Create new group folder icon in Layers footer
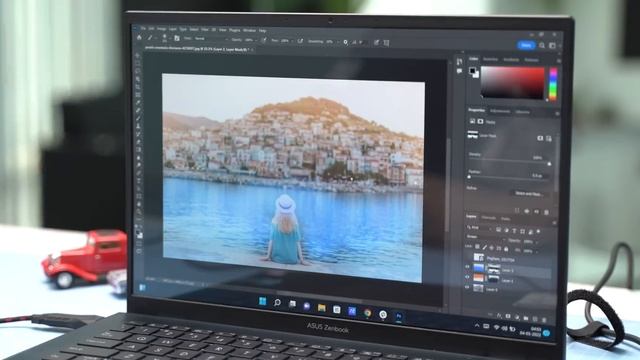640x360 pixels. pyautogui.click(x=526, y=318)
